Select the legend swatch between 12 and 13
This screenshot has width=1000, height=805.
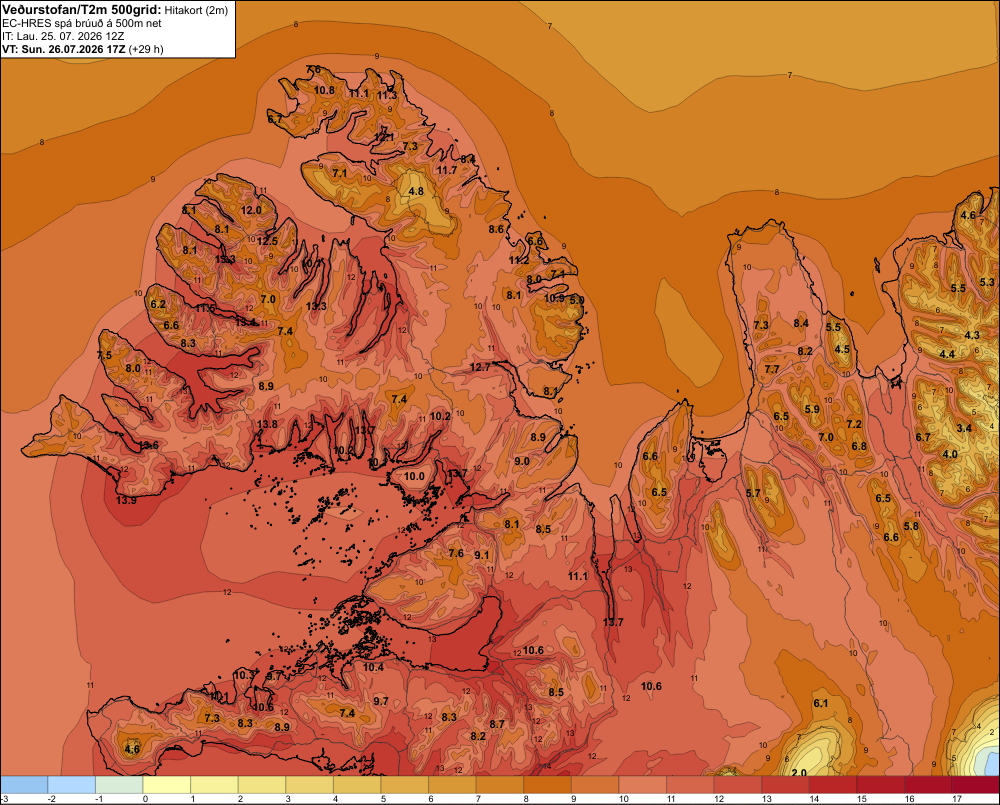(738, 785)
